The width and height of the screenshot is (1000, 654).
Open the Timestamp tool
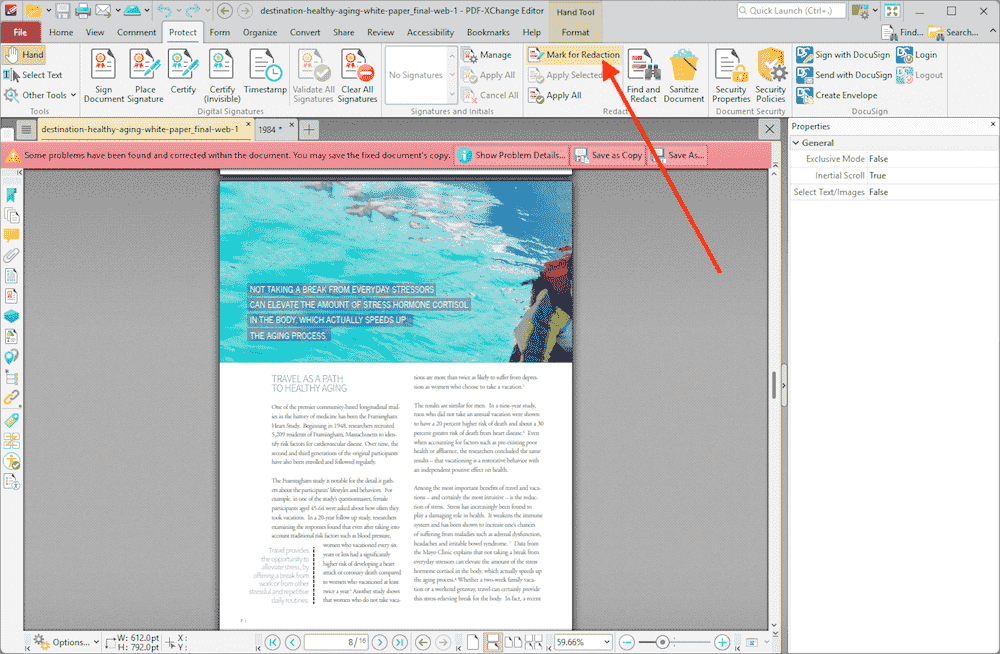coord(263,68)
